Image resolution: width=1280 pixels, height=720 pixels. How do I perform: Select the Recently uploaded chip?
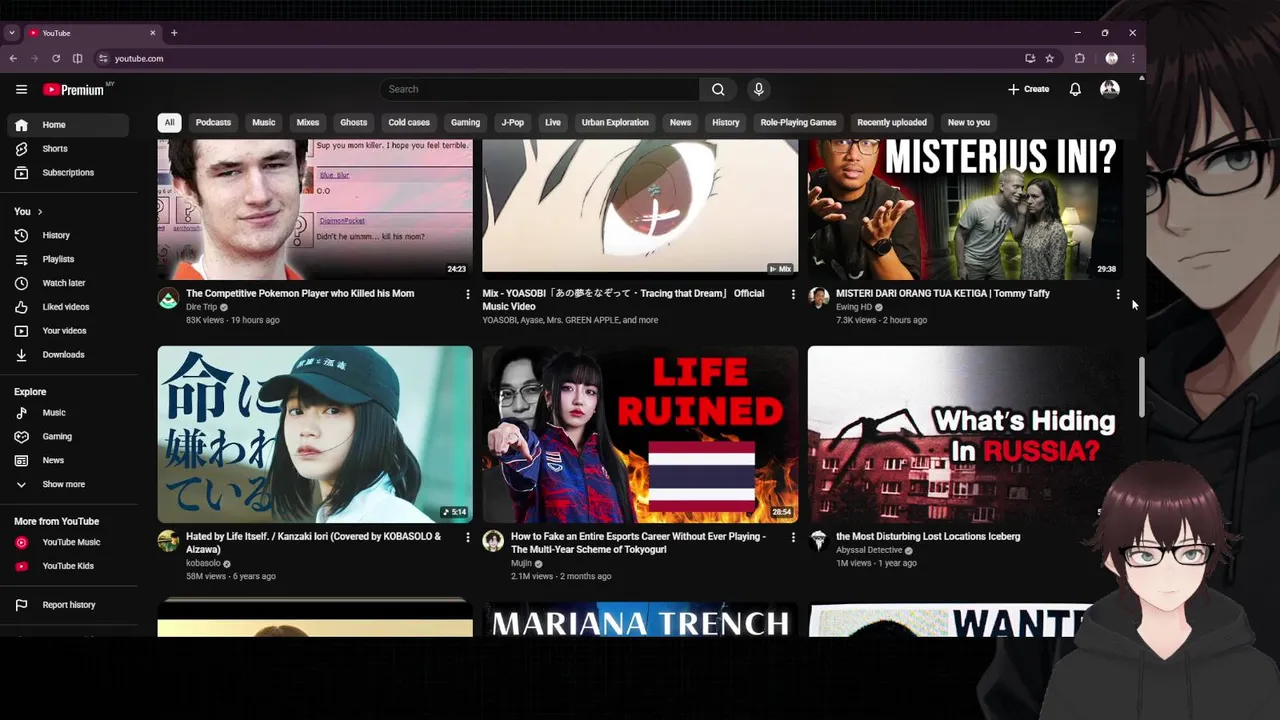click(x=892, y=122)
